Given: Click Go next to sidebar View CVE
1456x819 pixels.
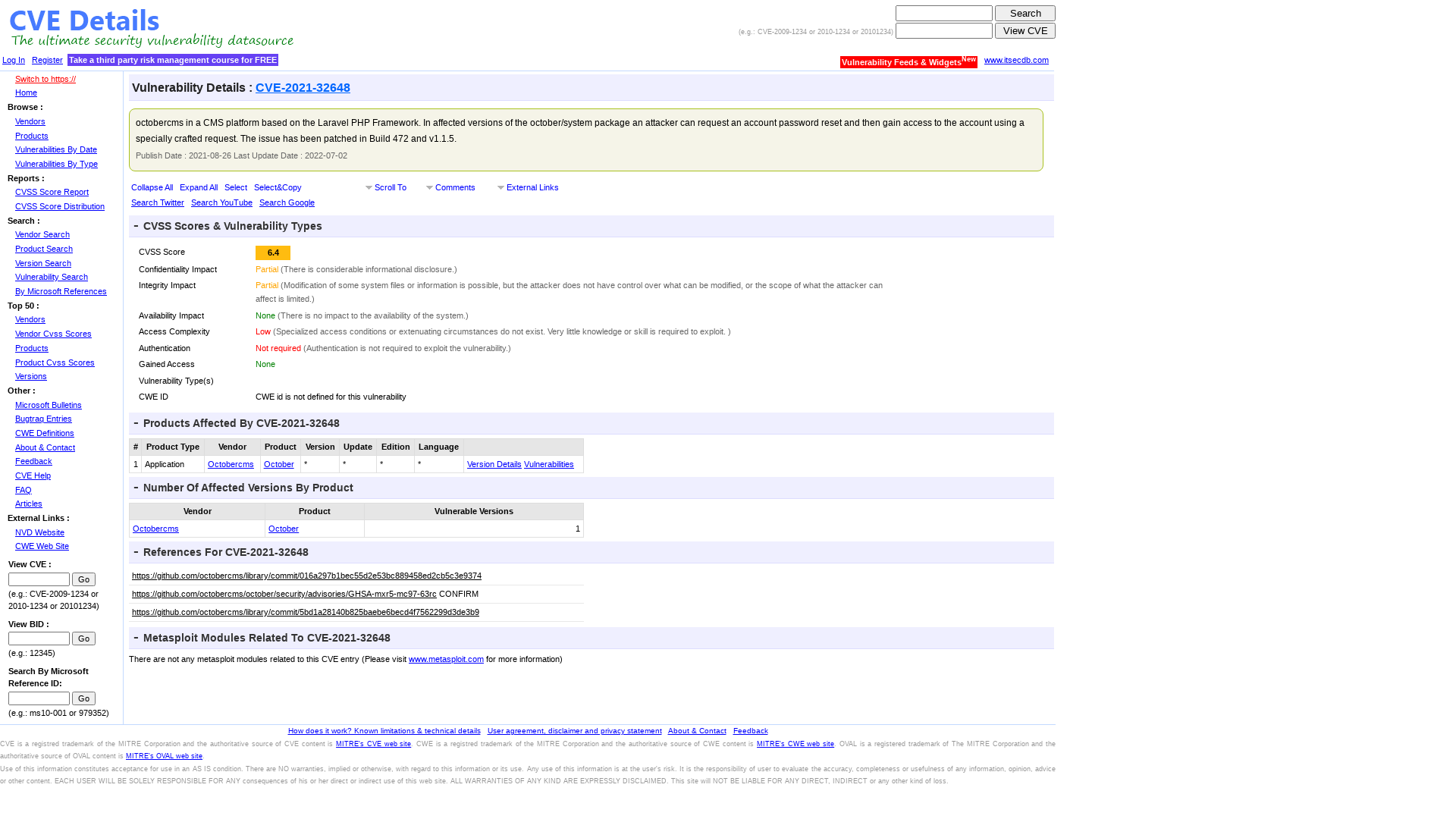Looking at the screenshot, I should tap(83, 579).
